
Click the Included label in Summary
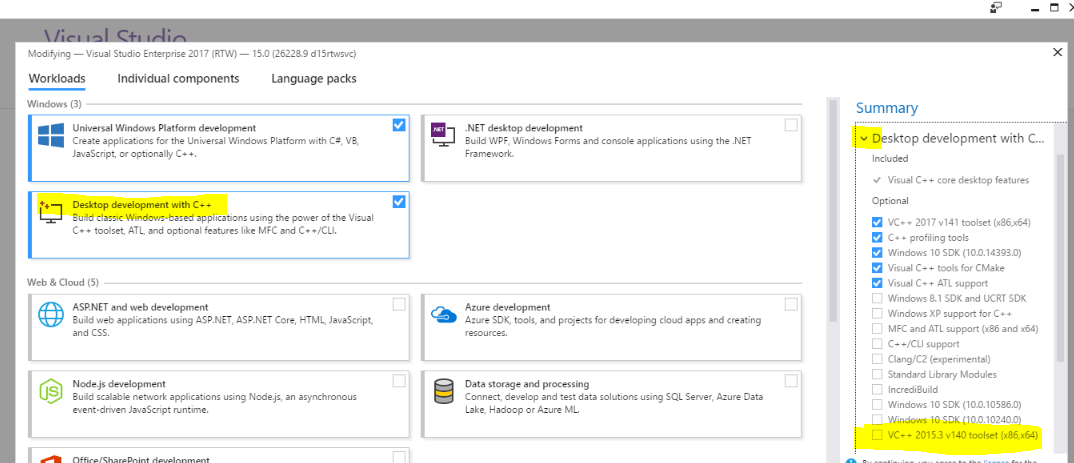pos(890,158)
